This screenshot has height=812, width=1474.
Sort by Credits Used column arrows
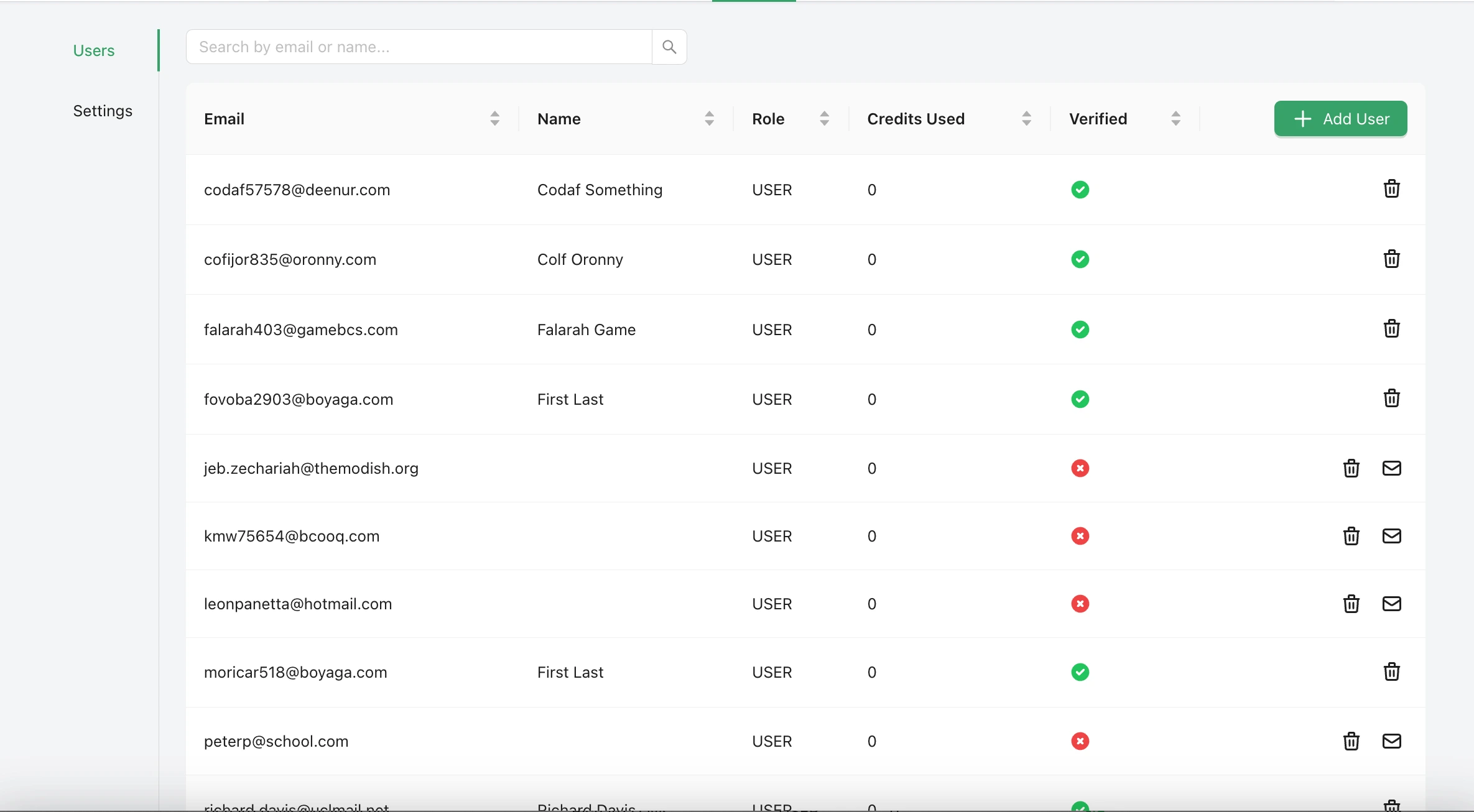pyautogui.click(x=1026, y=119)
